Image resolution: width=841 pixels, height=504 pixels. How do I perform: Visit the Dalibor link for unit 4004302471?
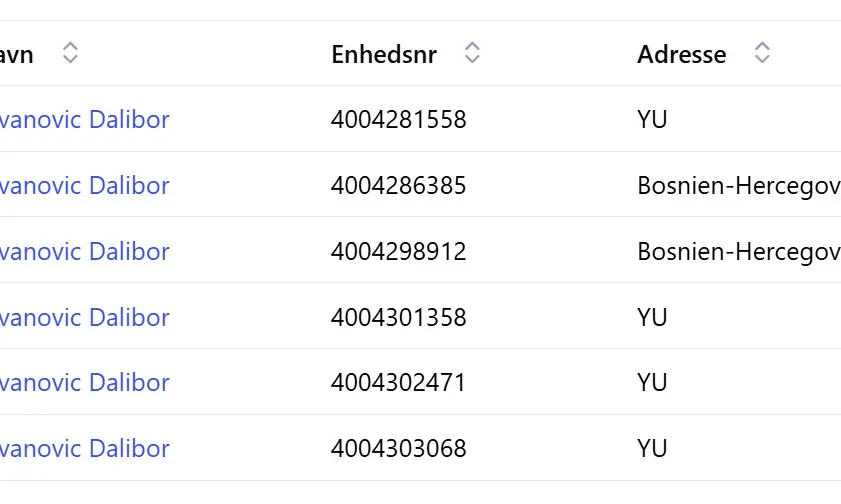click(85, 383)
